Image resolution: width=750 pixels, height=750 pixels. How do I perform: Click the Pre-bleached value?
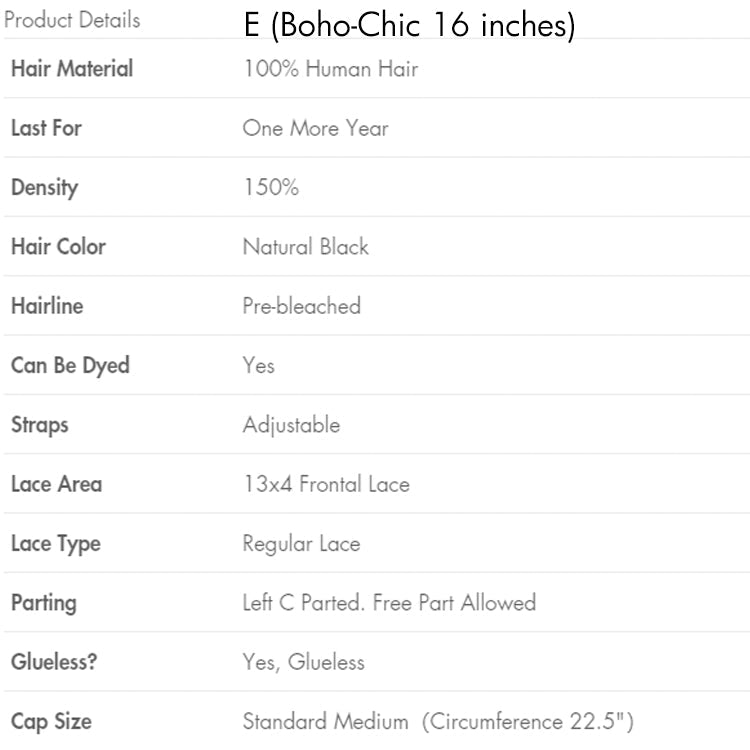click(x=301, y=306)
